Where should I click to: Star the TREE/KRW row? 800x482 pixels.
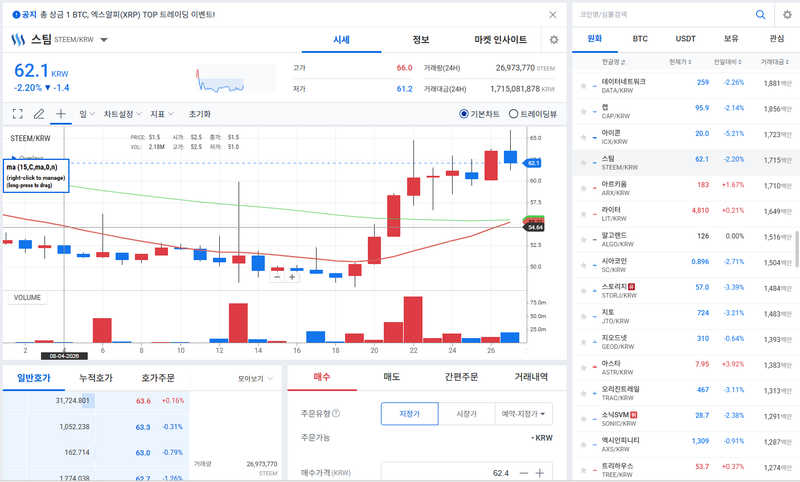pos(583,470)
